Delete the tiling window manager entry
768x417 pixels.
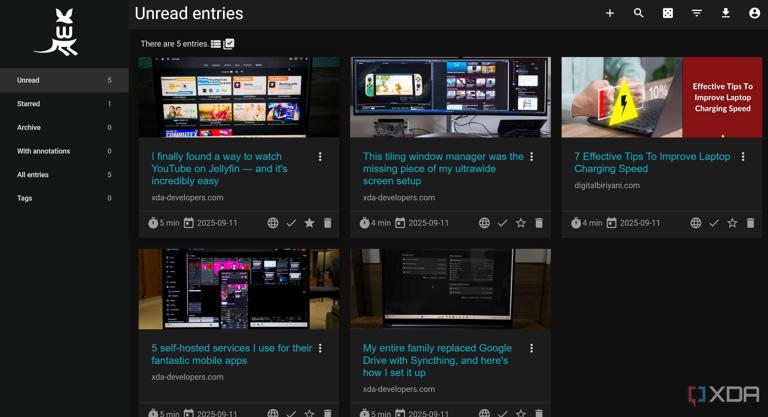(539, 223)
